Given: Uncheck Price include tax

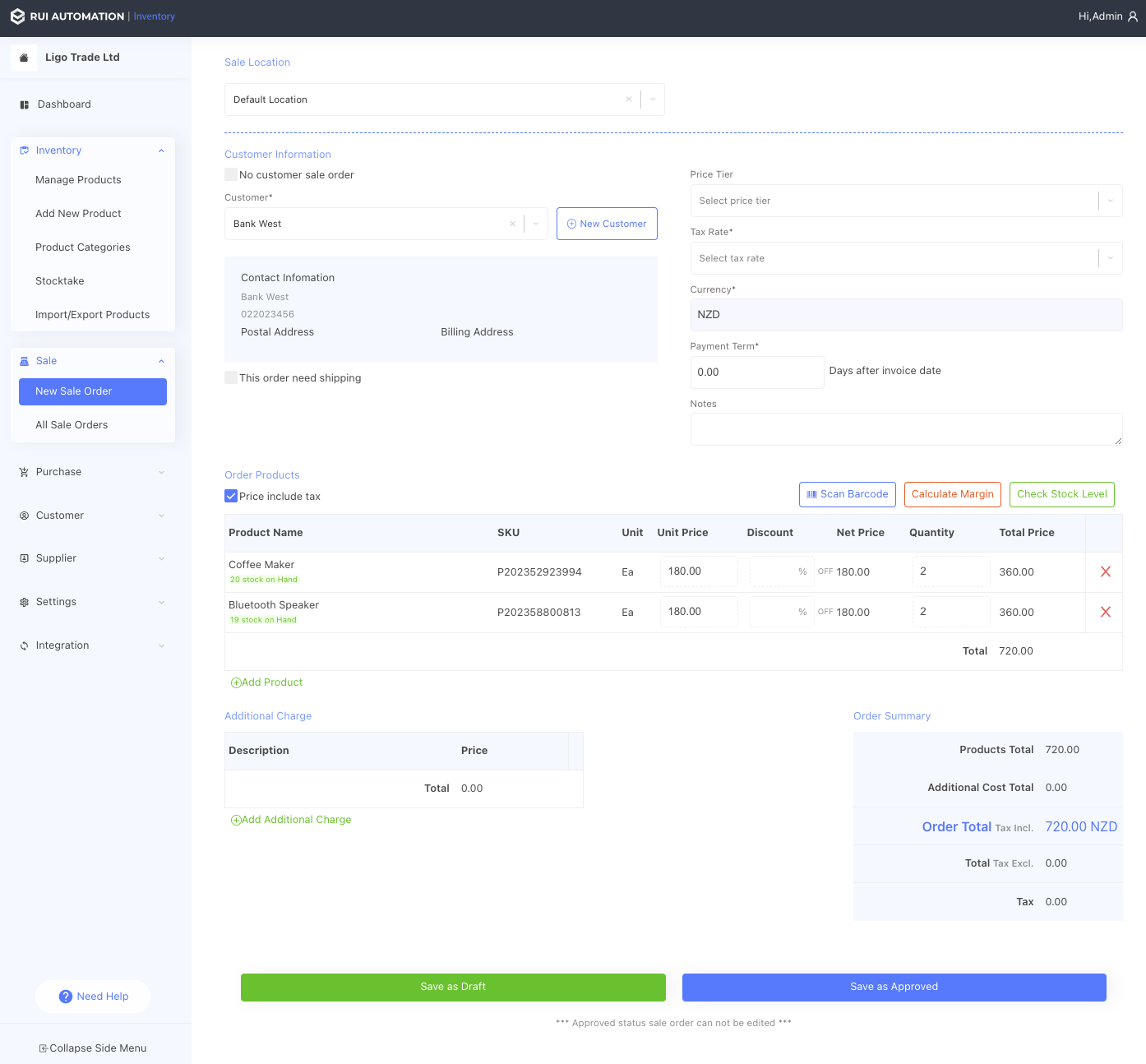Looking at the screenshot, I should coord(231,495).
